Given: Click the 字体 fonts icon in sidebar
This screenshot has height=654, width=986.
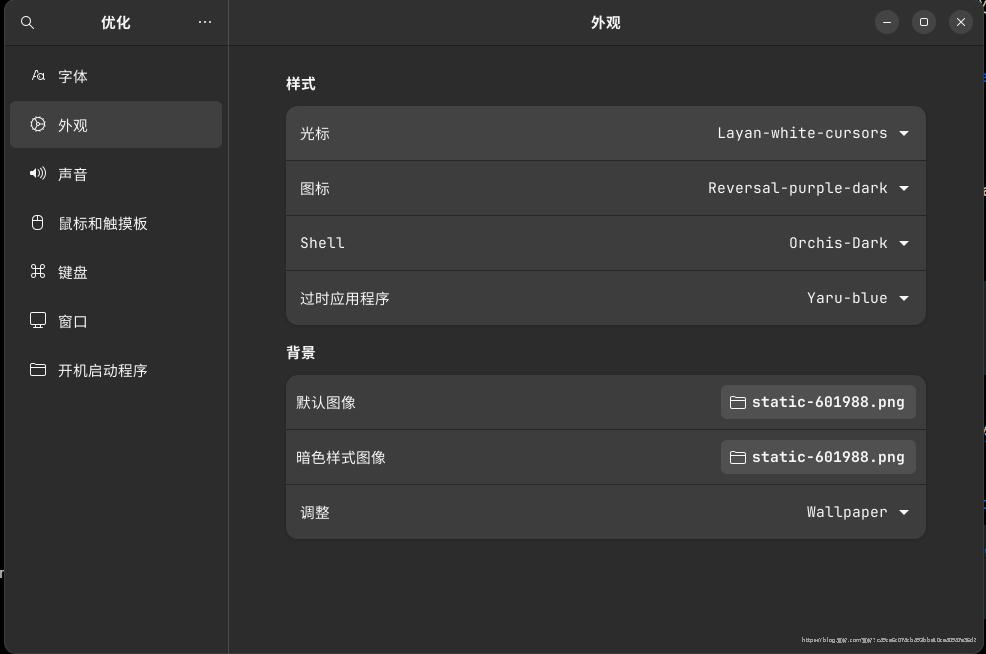Looking at the screenshot, I should [x=38, y=75].
